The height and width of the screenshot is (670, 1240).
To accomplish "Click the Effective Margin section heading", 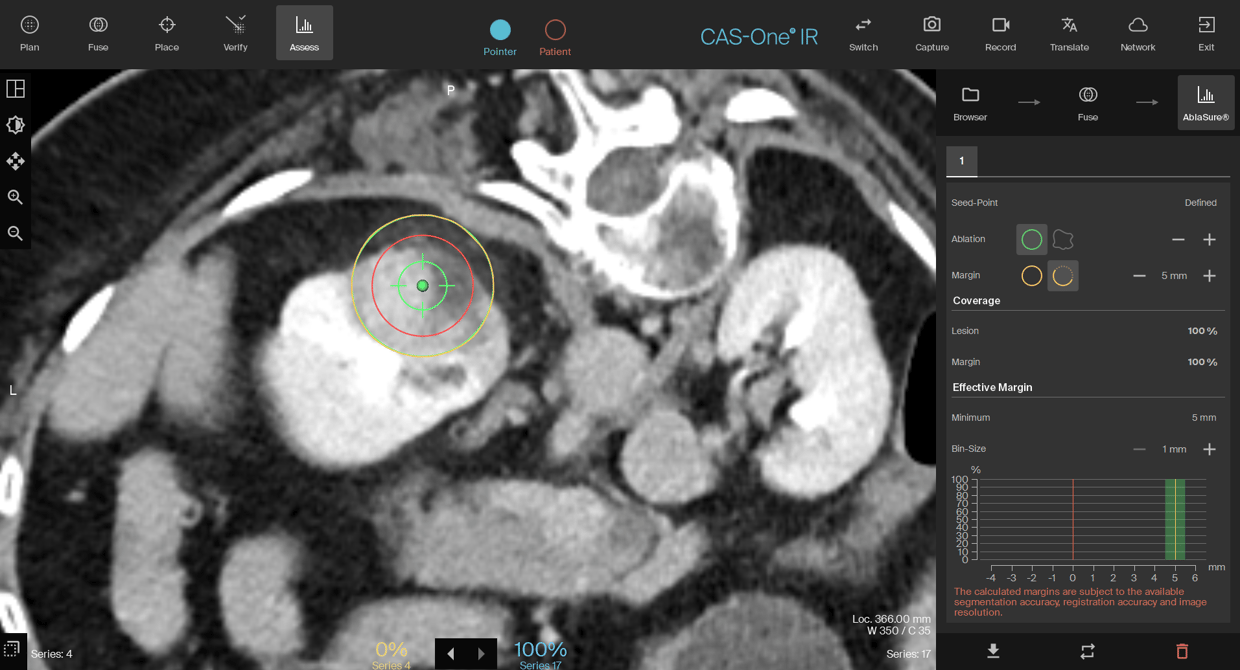I will pyautogui.click(x=992, y=387).
